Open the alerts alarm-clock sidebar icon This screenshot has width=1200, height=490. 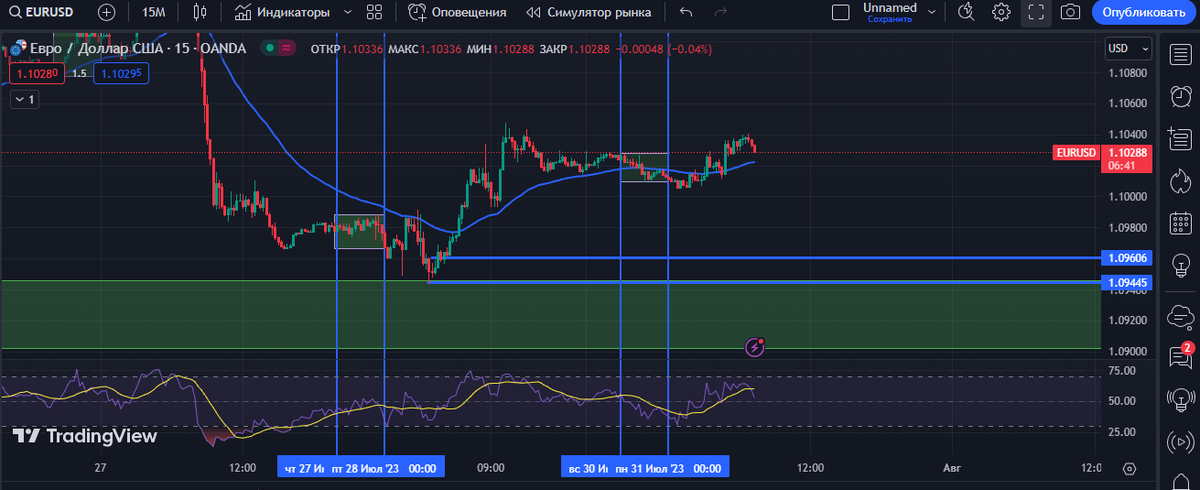click(x=1179, y=96)
